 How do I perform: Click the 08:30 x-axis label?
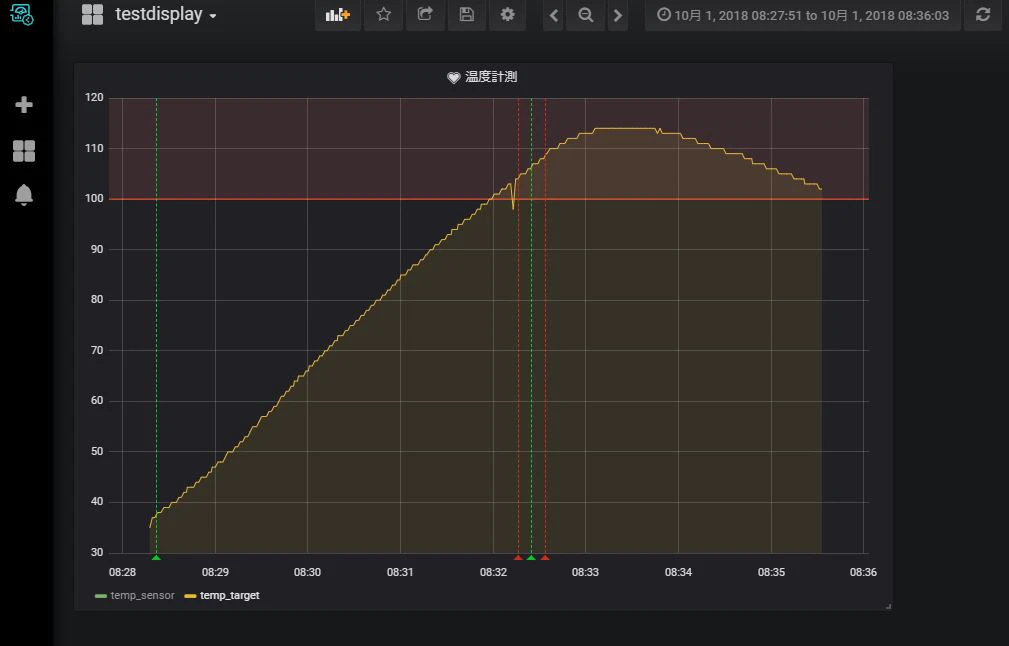pos(307,572)
